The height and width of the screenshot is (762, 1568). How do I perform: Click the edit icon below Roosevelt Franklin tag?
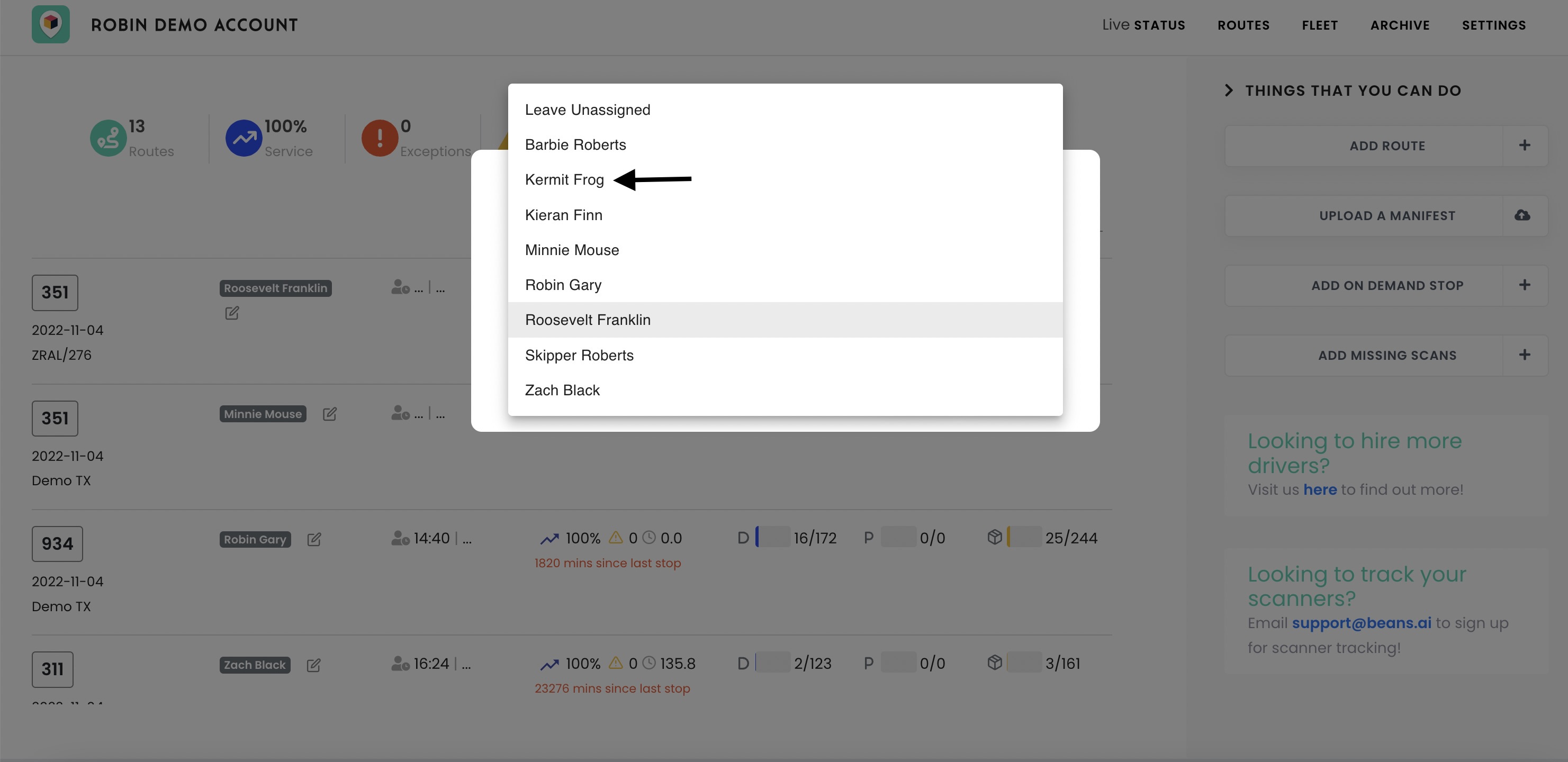tap(232, 313)
